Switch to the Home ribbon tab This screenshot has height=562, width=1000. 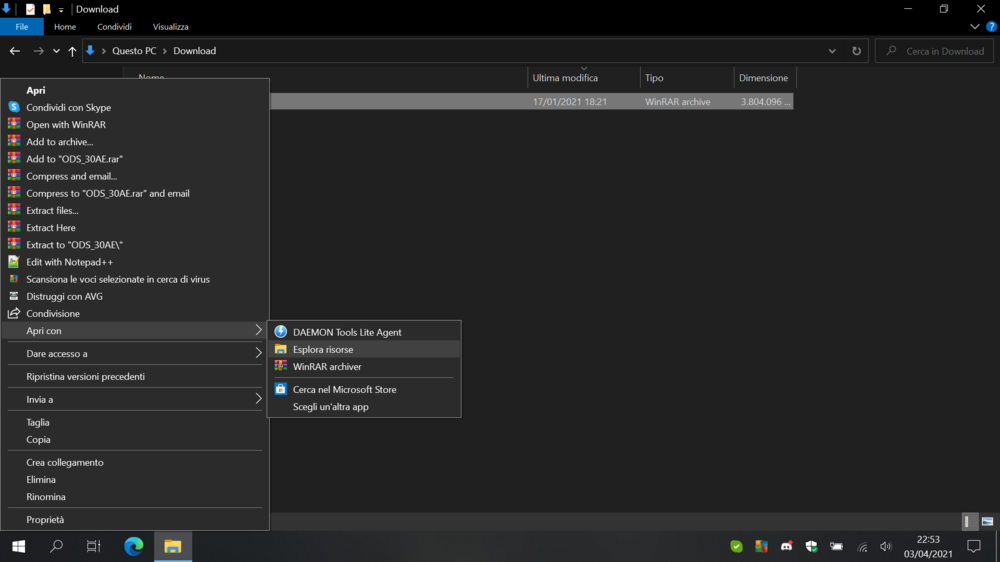(65, 27)
